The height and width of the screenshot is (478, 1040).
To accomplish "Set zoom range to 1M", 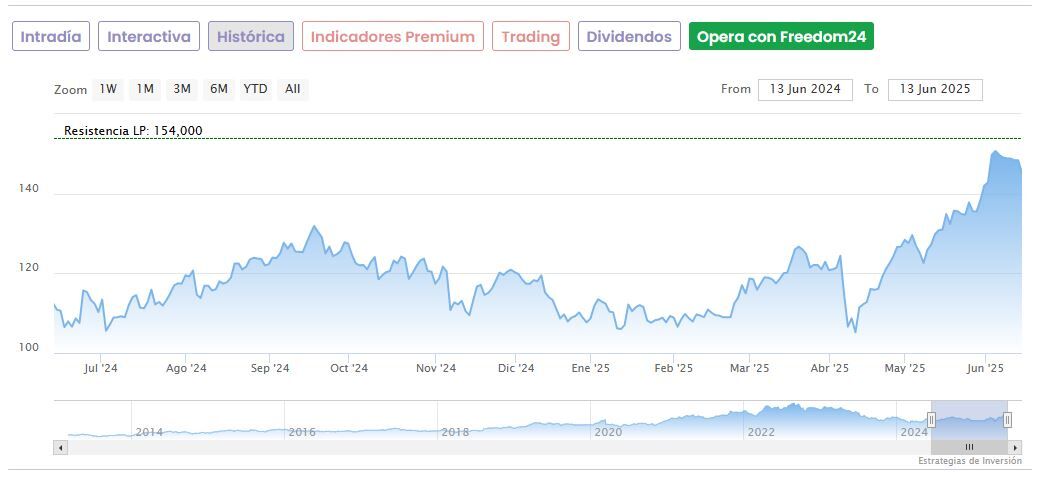I will (145, 89).
